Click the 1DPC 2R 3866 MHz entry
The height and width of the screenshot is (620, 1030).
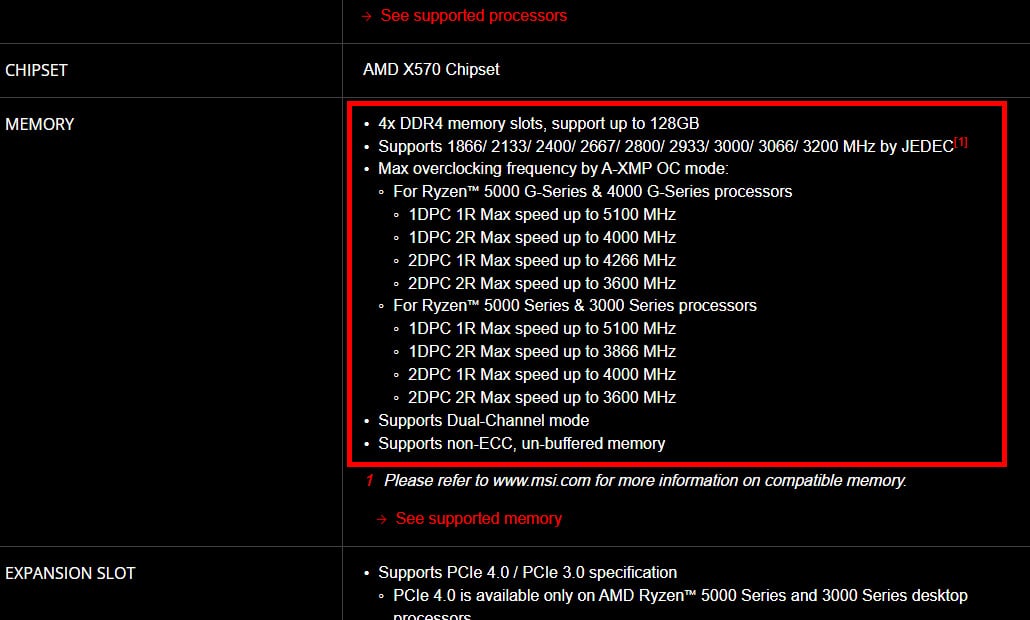[542, 352]
